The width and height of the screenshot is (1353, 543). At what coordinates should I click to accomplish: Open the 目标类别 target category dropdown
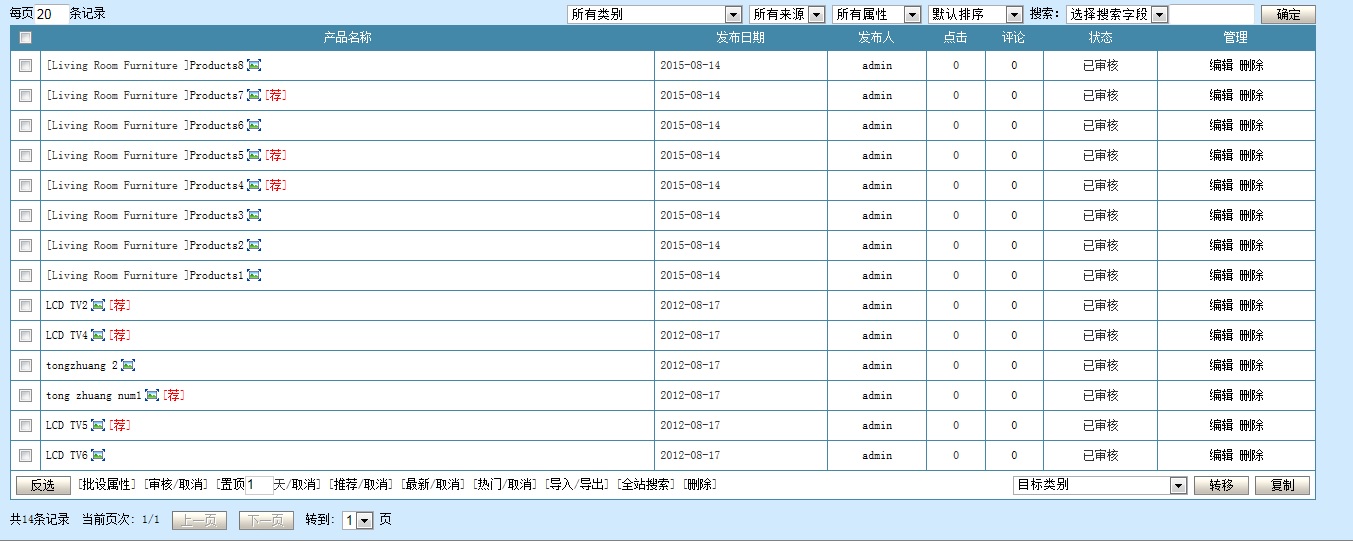coord(1100,485)
